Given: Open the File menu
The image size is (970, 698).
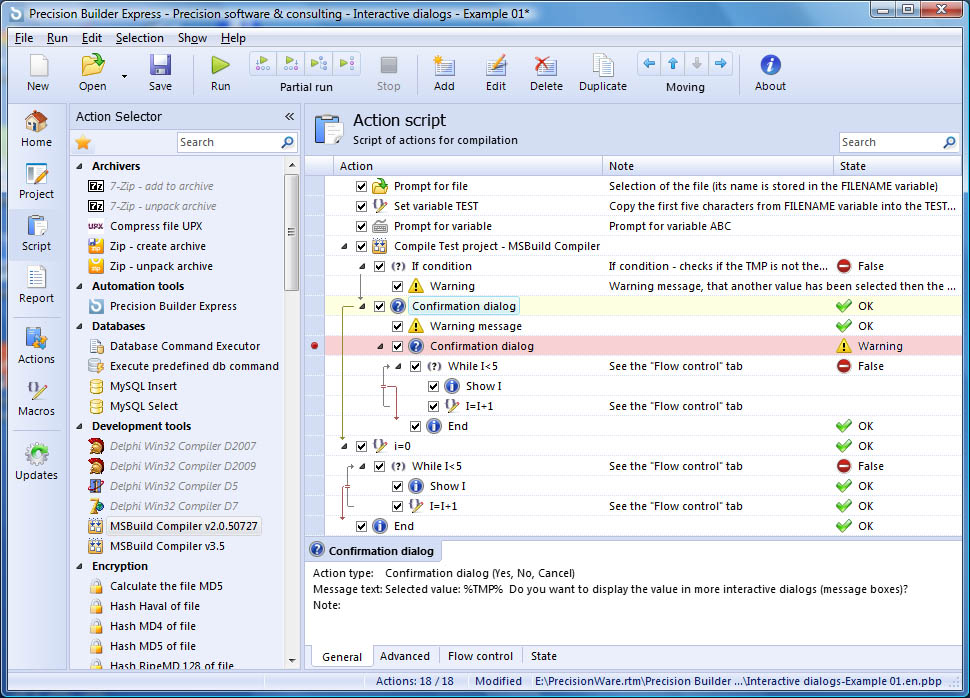Looking at the screenshot, I should click(x=24, y=38).
